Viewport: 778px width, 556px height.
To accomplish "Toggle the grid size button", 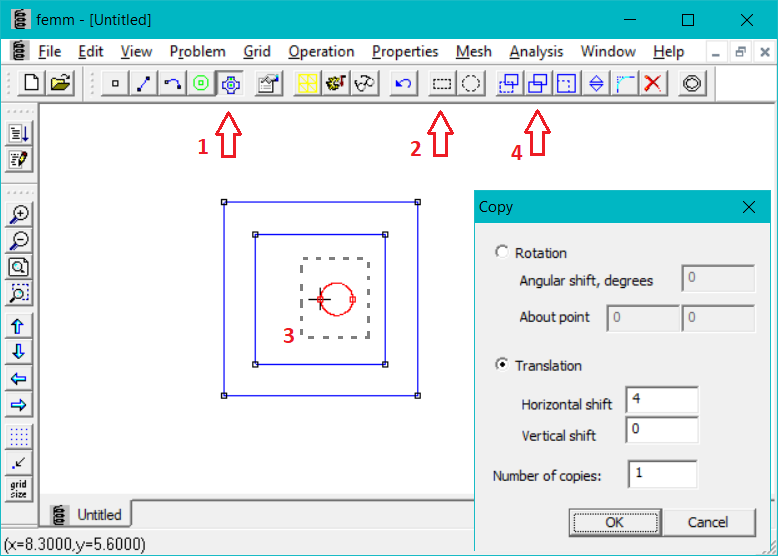I will click(x=19, y=489).
